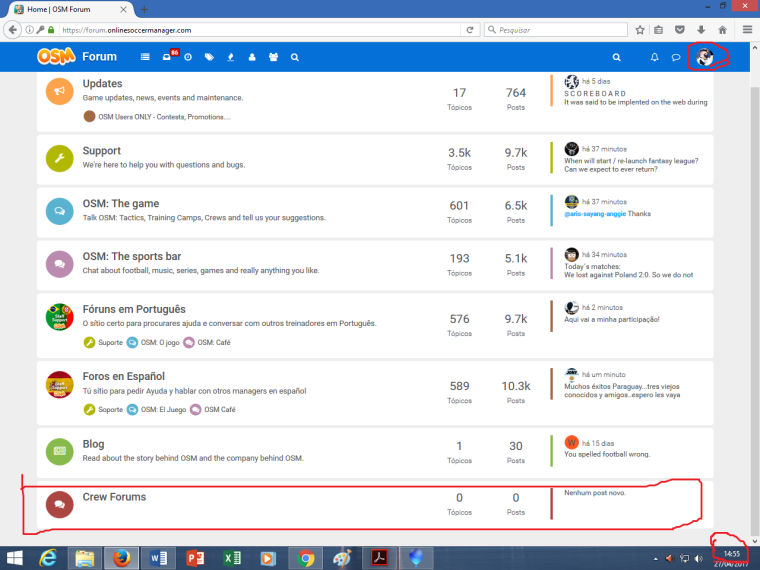
Task: Open Excel from the taskbar
Action: point(232,558)
